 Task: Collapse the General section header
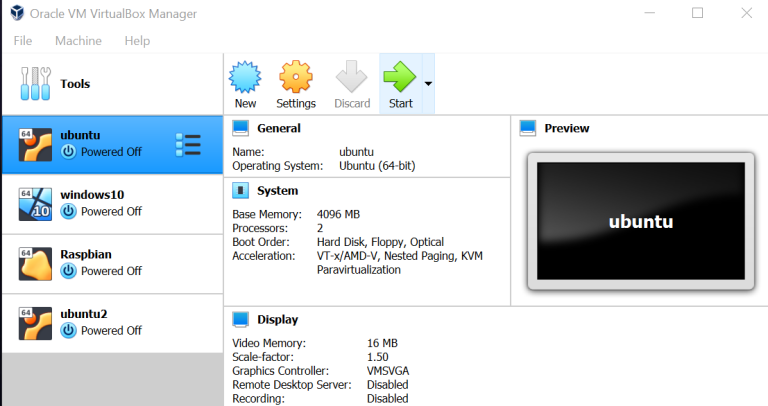pos(278,128)
